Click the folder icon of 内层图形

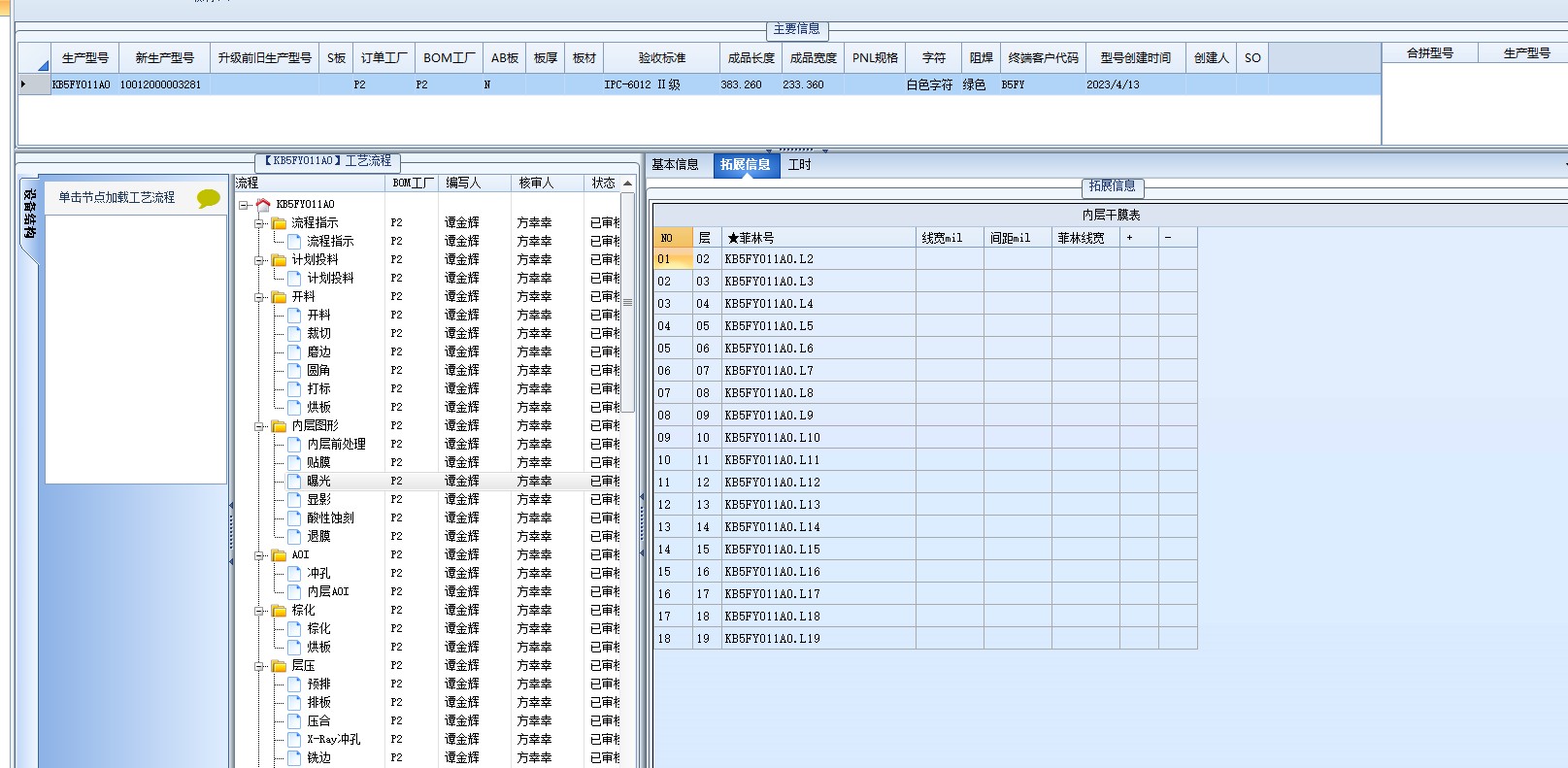pos(280,426)
